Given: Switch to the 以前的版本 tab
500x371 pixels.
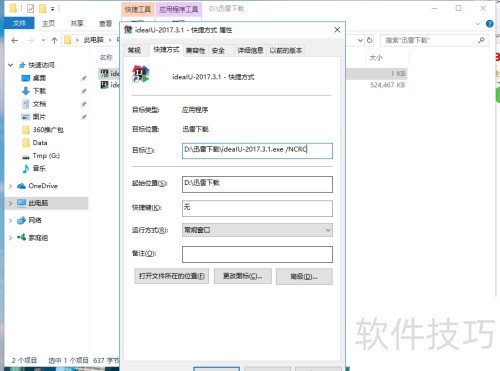Looking at the screenshot, I should [286, 50].
